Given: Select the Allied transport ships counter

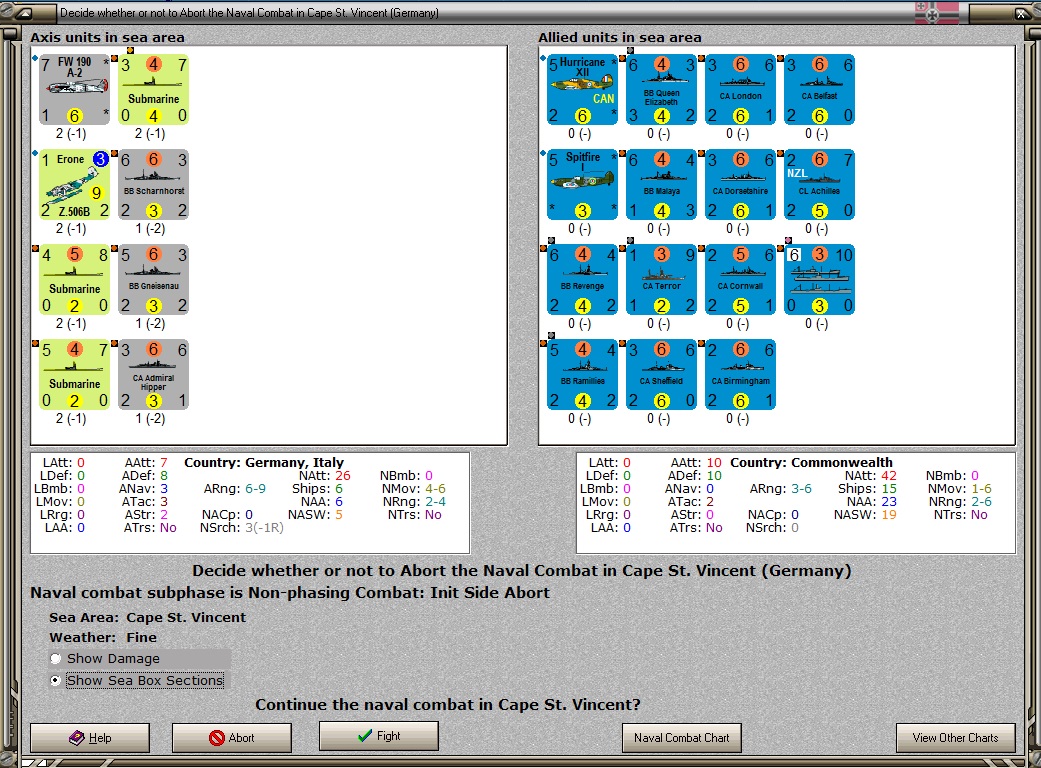Looking at the screenshot, I should pyautogui.click(x=819, y=279).
